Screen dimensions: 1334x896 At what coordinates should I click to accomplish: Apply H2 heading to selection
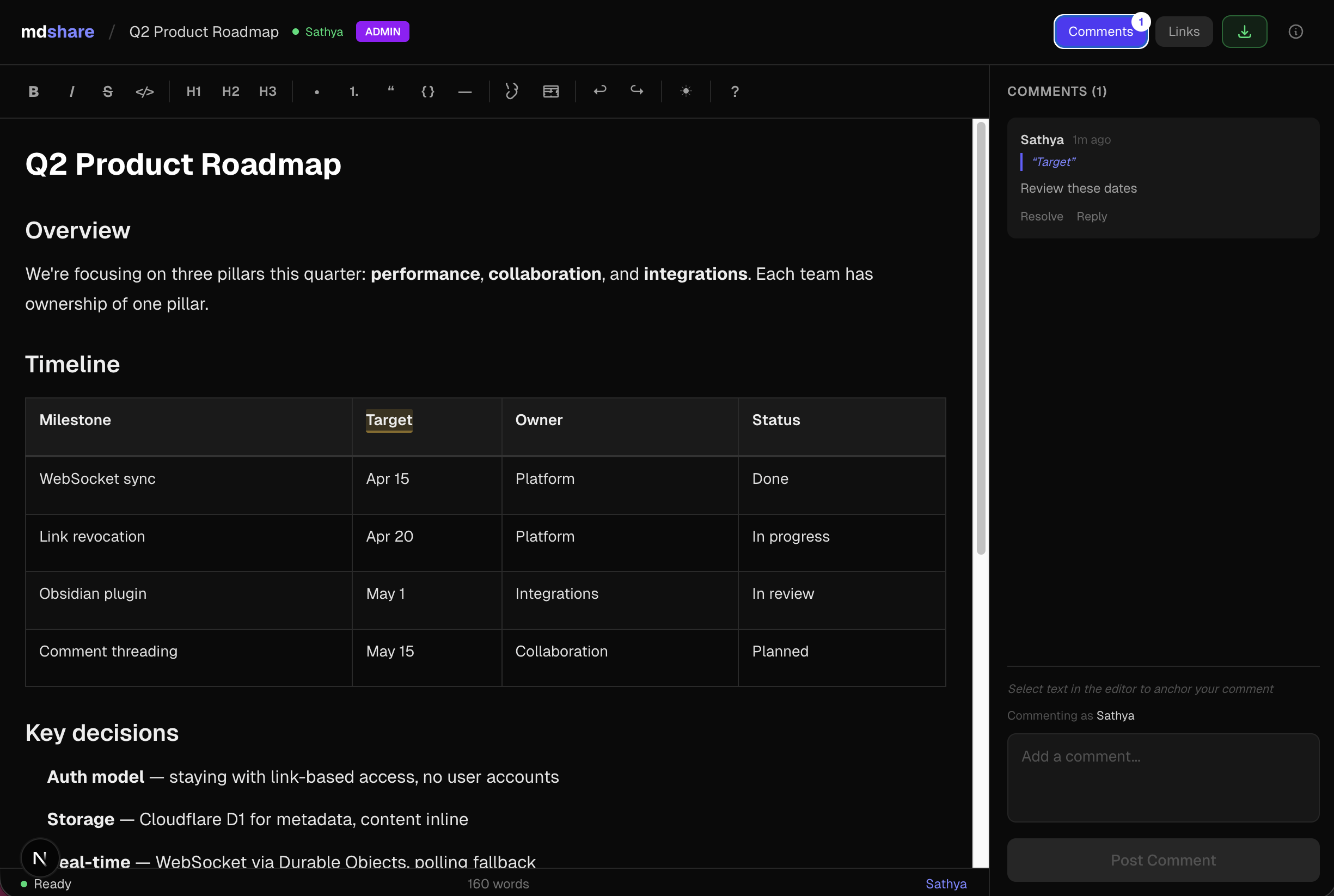point(230,91)
